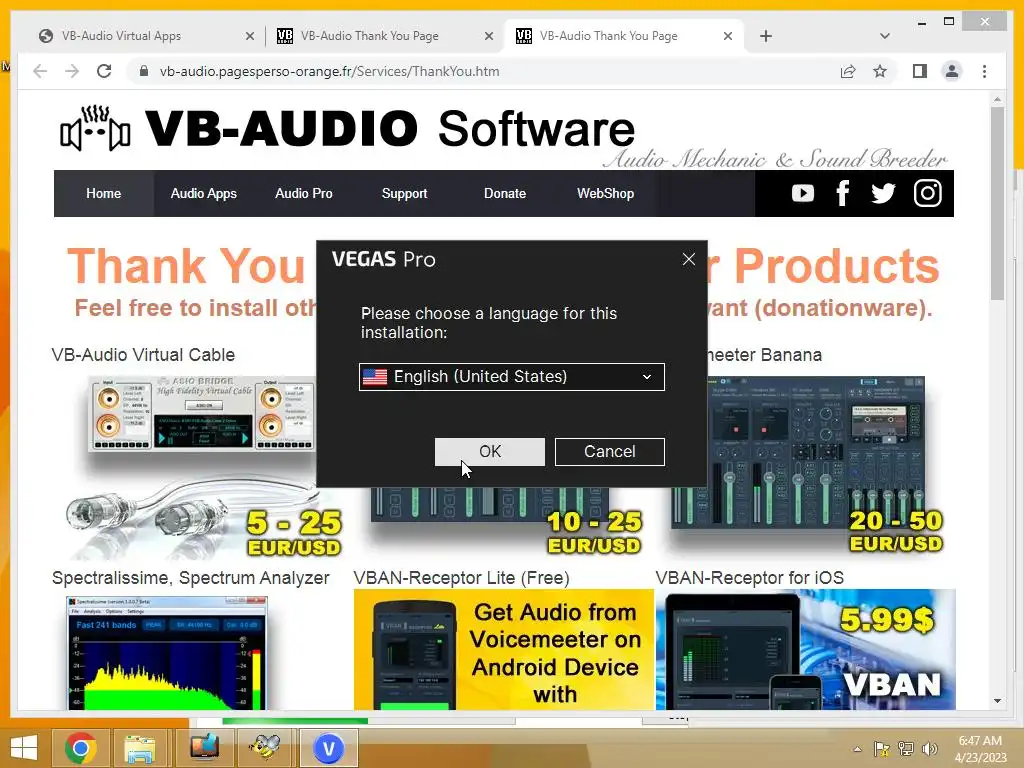
Task: Open the Facebook icon in site header
Action: (x=842, y=193)
